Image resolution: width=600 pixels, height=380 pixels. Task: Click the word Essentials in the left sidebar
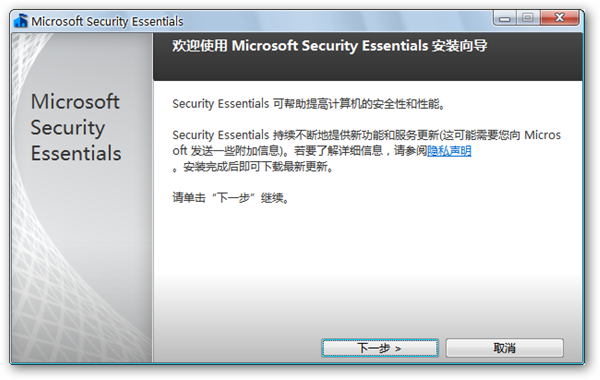pos(76,153)
